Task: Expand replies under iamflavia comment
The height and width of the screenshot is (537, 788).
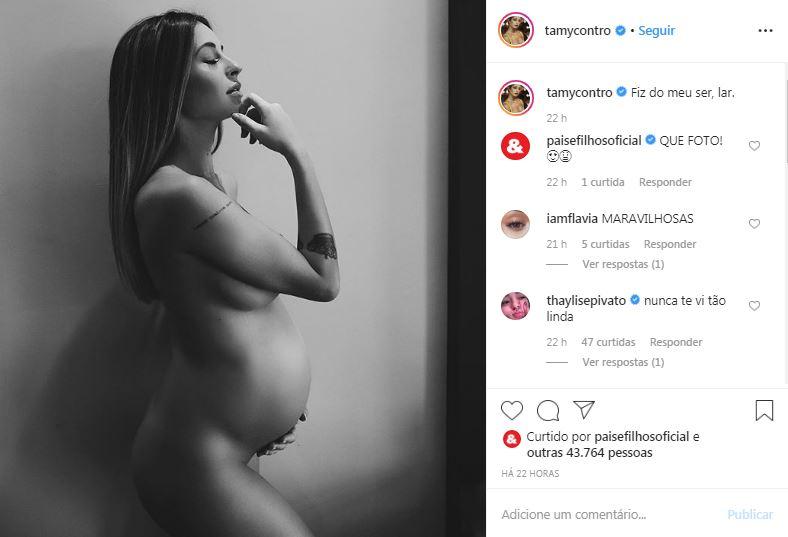Action: (x=623, y=264)
